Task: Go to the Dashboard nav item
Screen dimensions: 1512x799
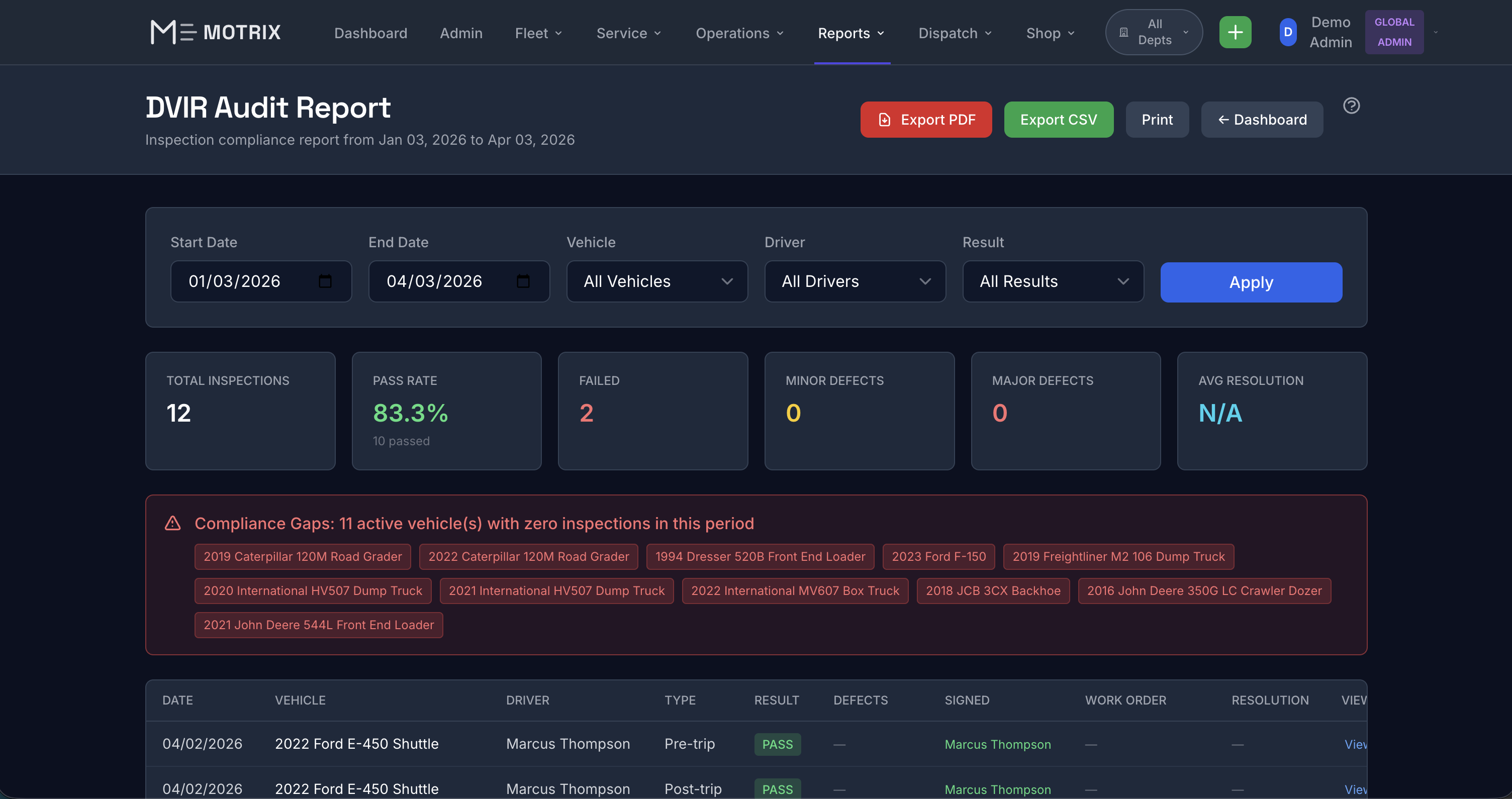Action: (x=370, y=34)
